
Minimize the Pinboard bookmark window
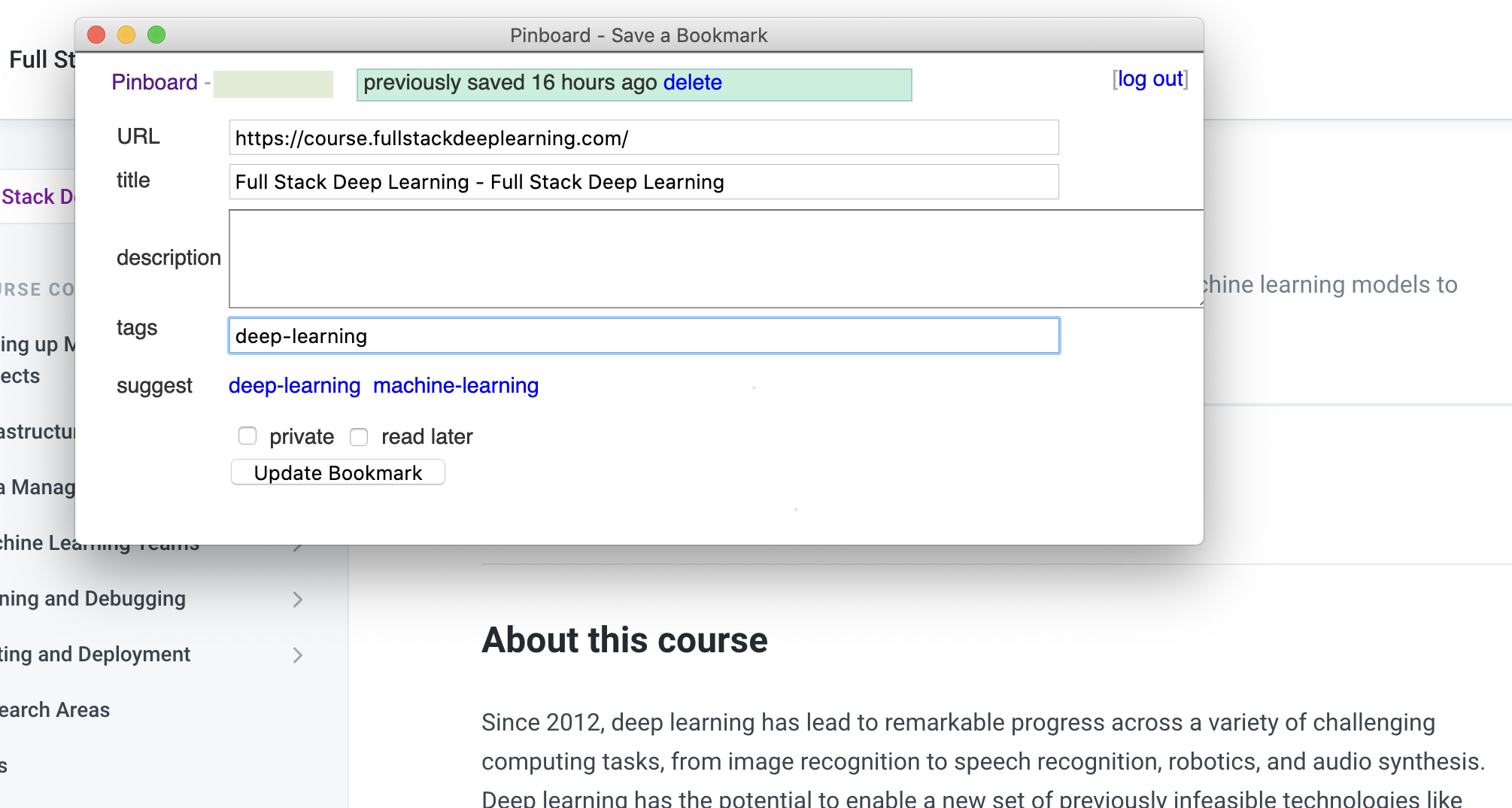point(126,35)
